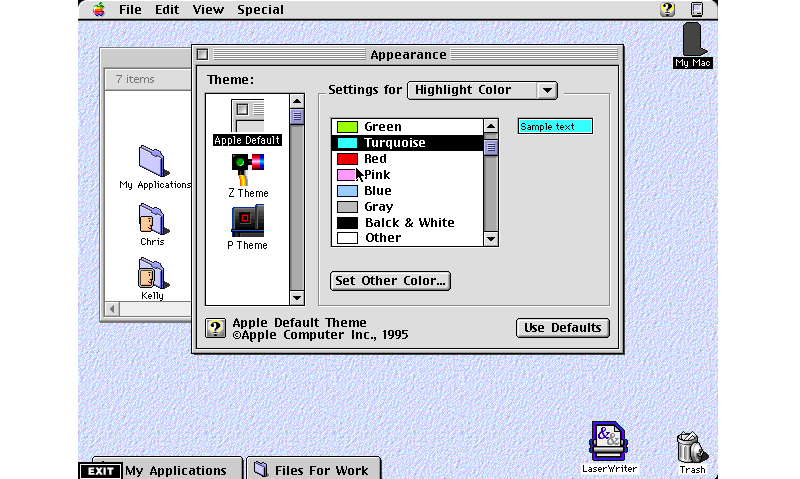Choose the Other highlight color option
This screenshot has width=800, height=479.
click(x=407, y=238)
